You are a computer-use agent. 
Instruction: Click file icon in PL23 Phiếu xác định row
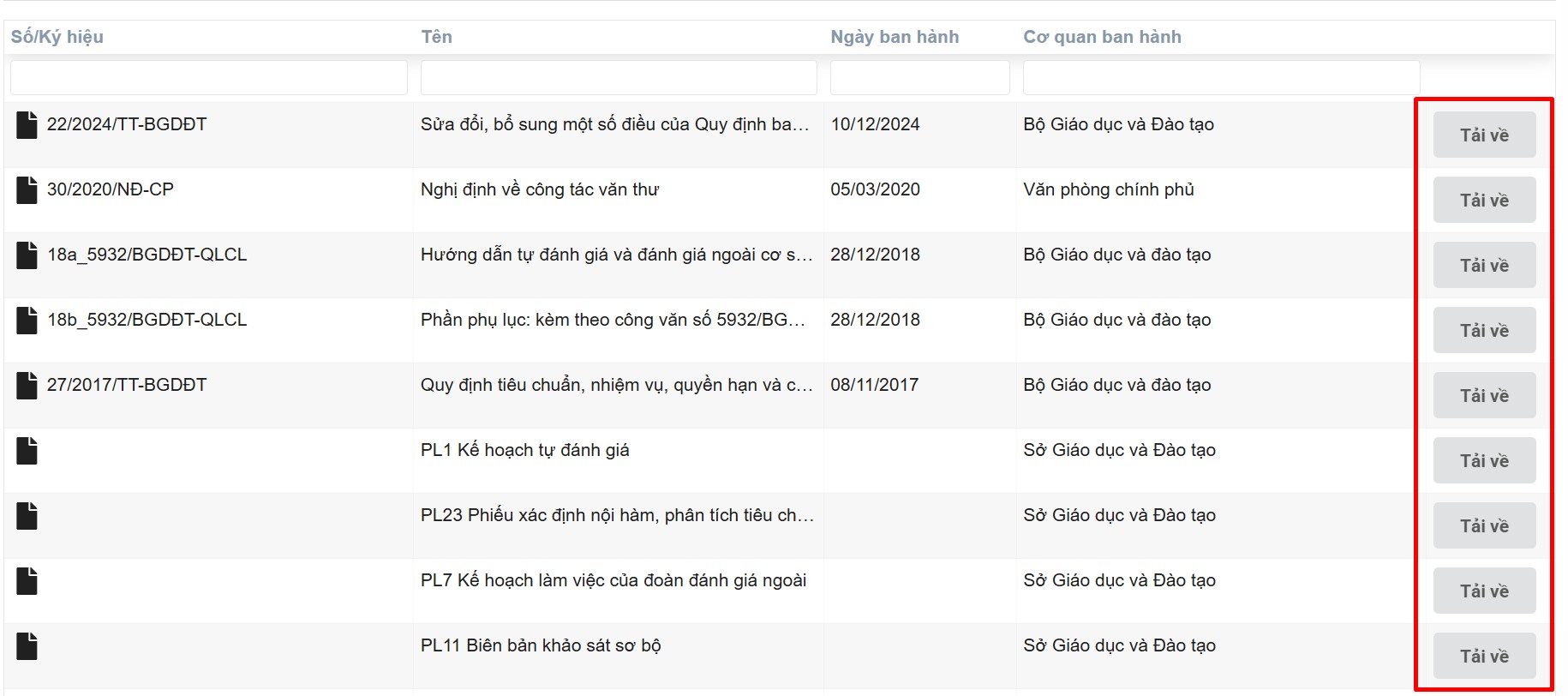pos(27,516)
